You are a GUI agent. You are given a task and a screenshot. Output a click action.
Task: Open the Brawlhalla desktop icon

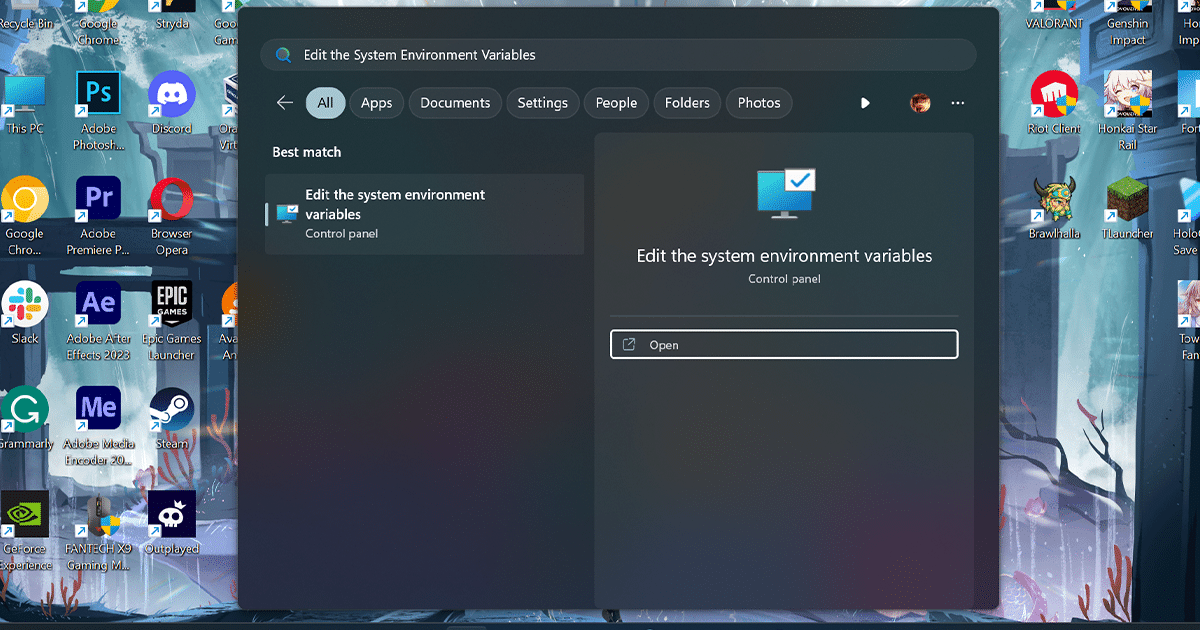tap(1054, 200)
